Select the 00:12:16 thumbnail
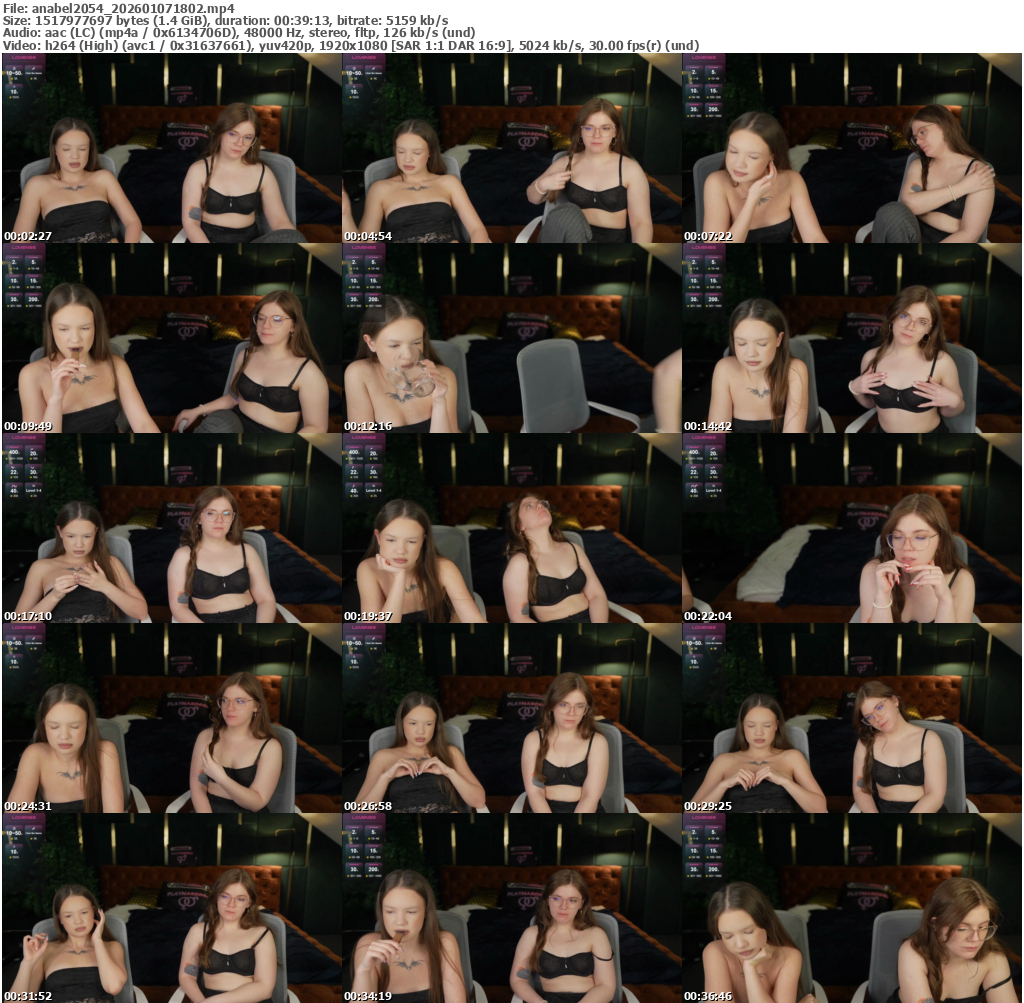Screen dimensions: 1024x1003 [512, 338]
